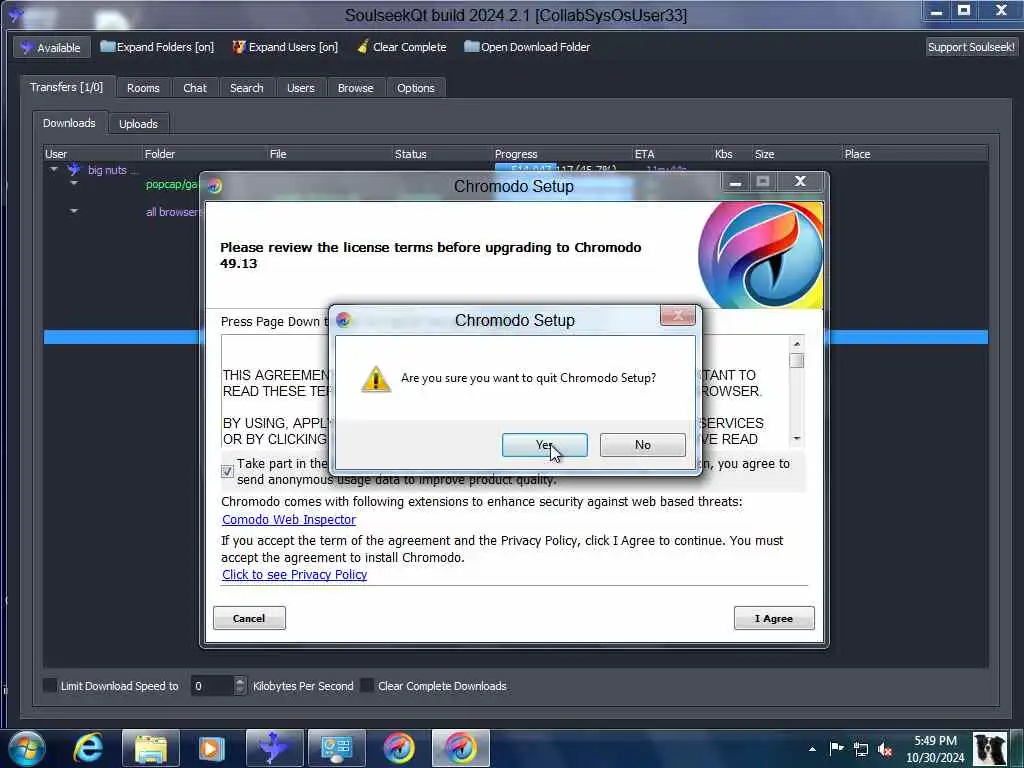Switch to Soulseek taskbar icon
Viewport: 1024px width, 768px height.
(x=274, y=748)
